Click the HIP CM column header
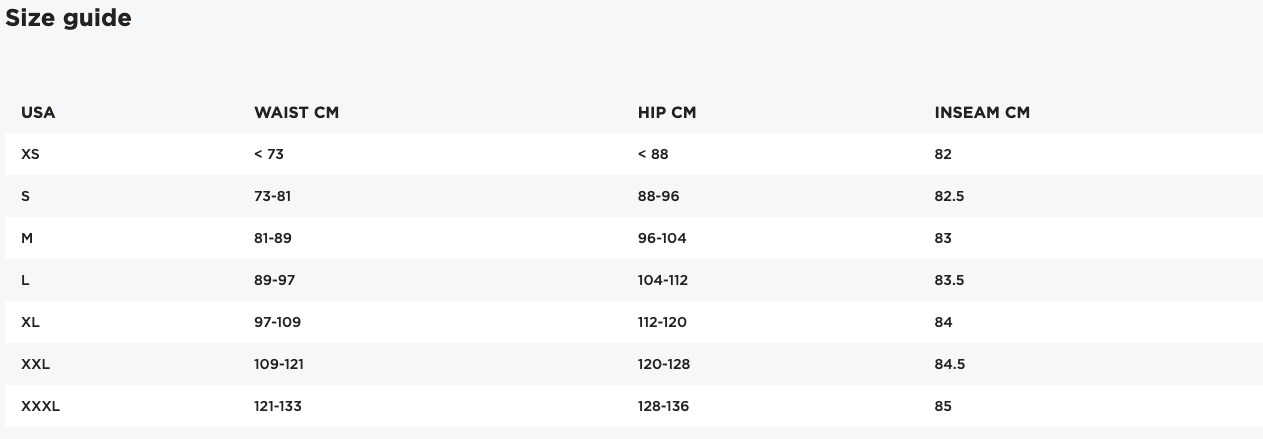Image resolution: width=1263 pixels, height=439 pixels. pos(667,113)
